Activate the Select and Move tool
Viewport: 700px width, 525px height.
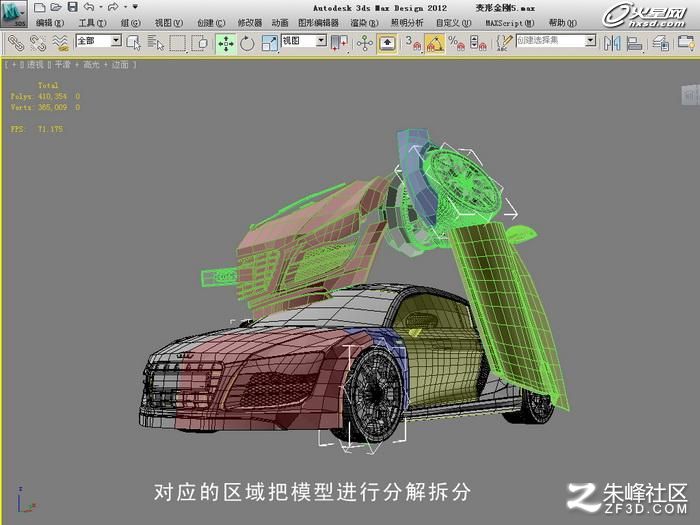(x=226, y=44)
